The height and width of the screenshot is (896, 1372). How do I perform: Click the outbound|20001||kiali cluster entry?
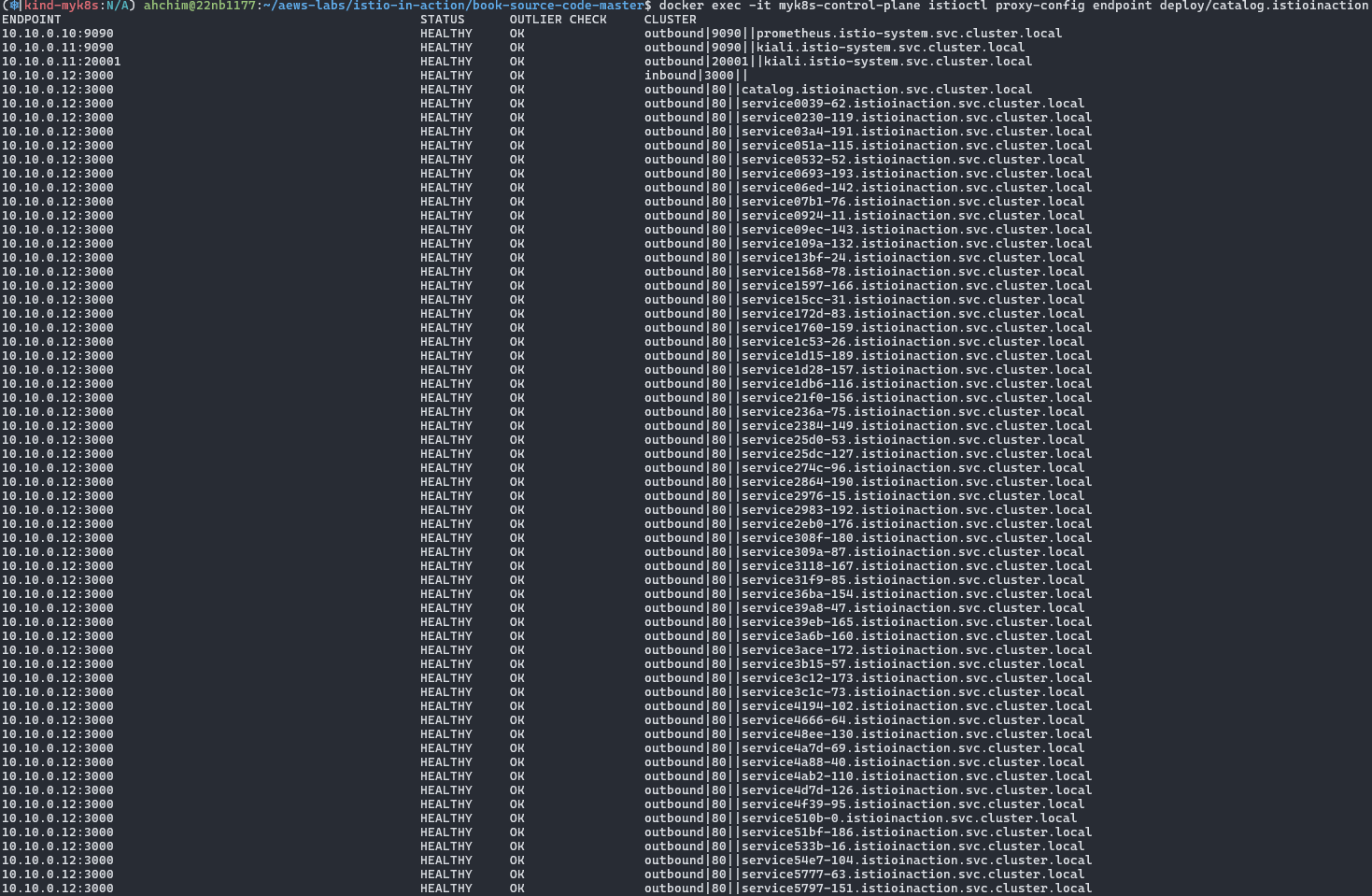tap(838, 62)
